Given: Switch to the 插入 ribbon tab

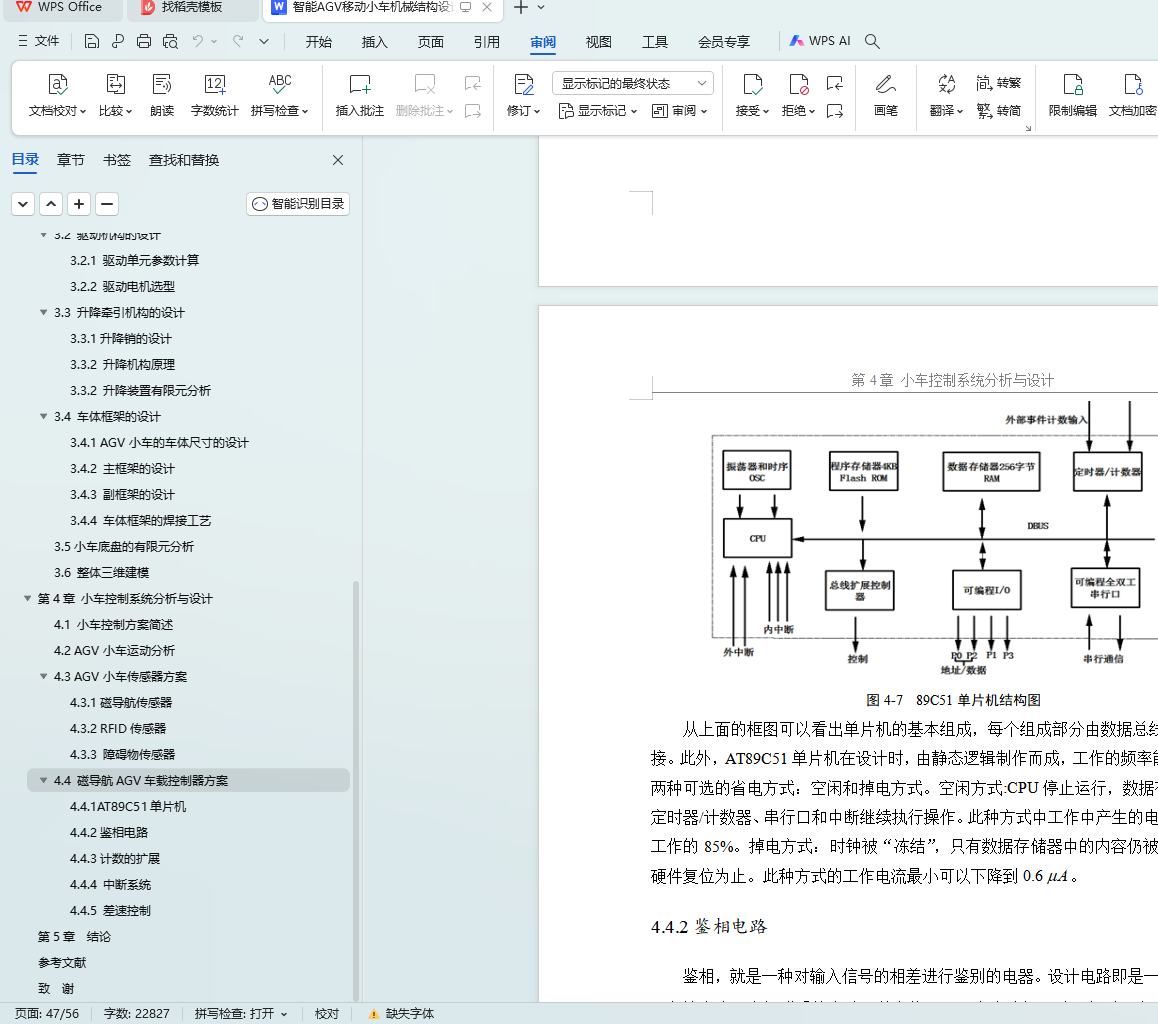Looking at the screenshot, I should (374, 42).
